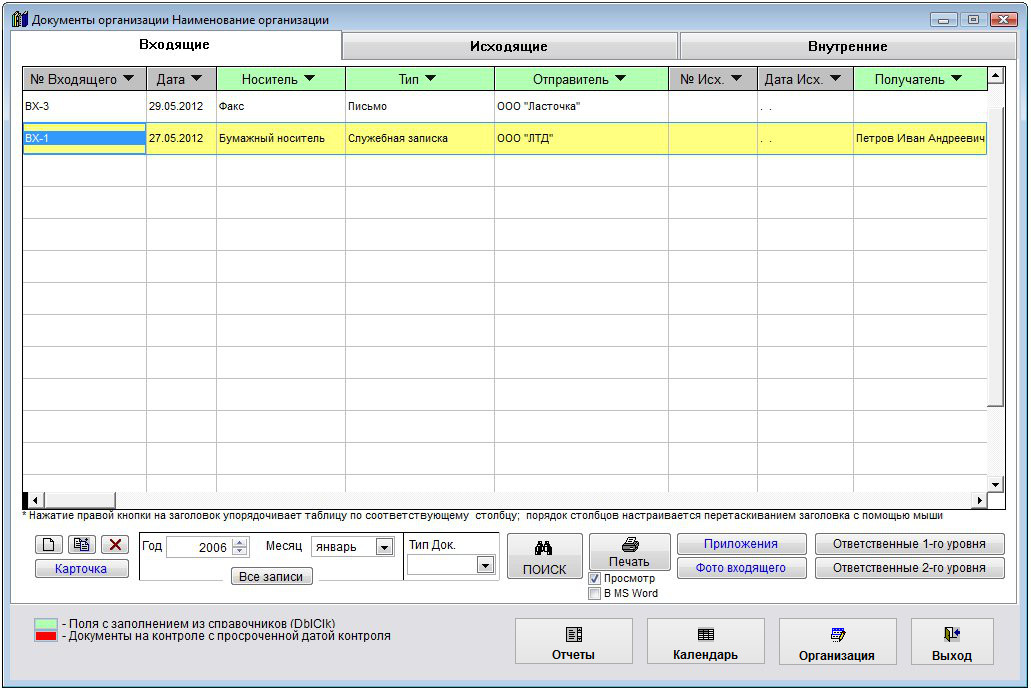Click the application icon in the title bar

20,19
